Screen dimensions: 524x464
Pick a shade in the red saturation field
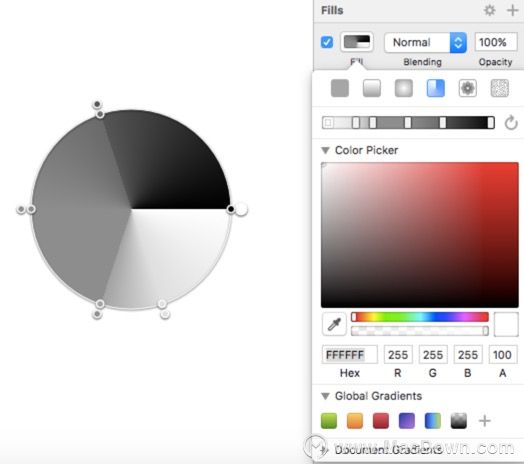pos(420,235)
